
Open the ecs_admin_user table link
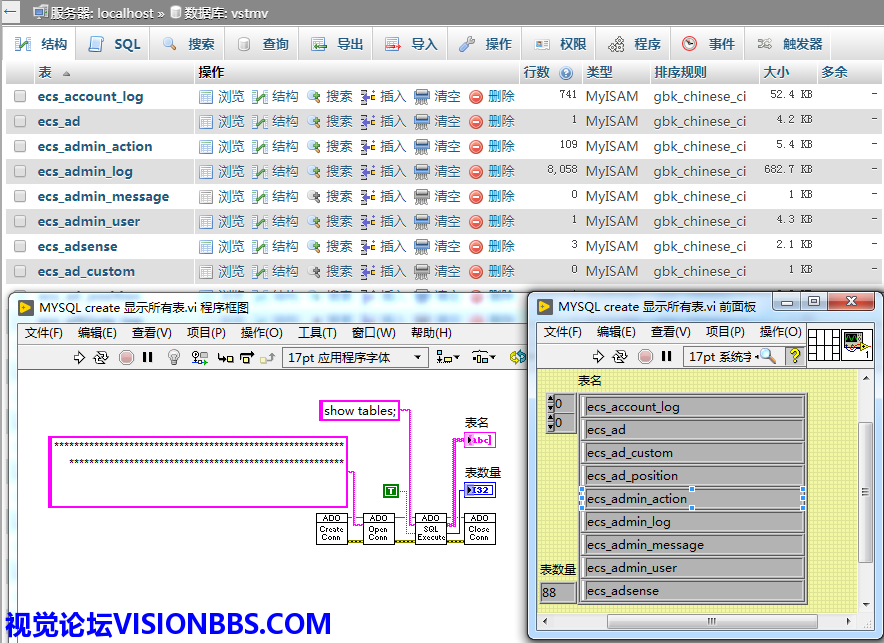click(x=89, y=221)
